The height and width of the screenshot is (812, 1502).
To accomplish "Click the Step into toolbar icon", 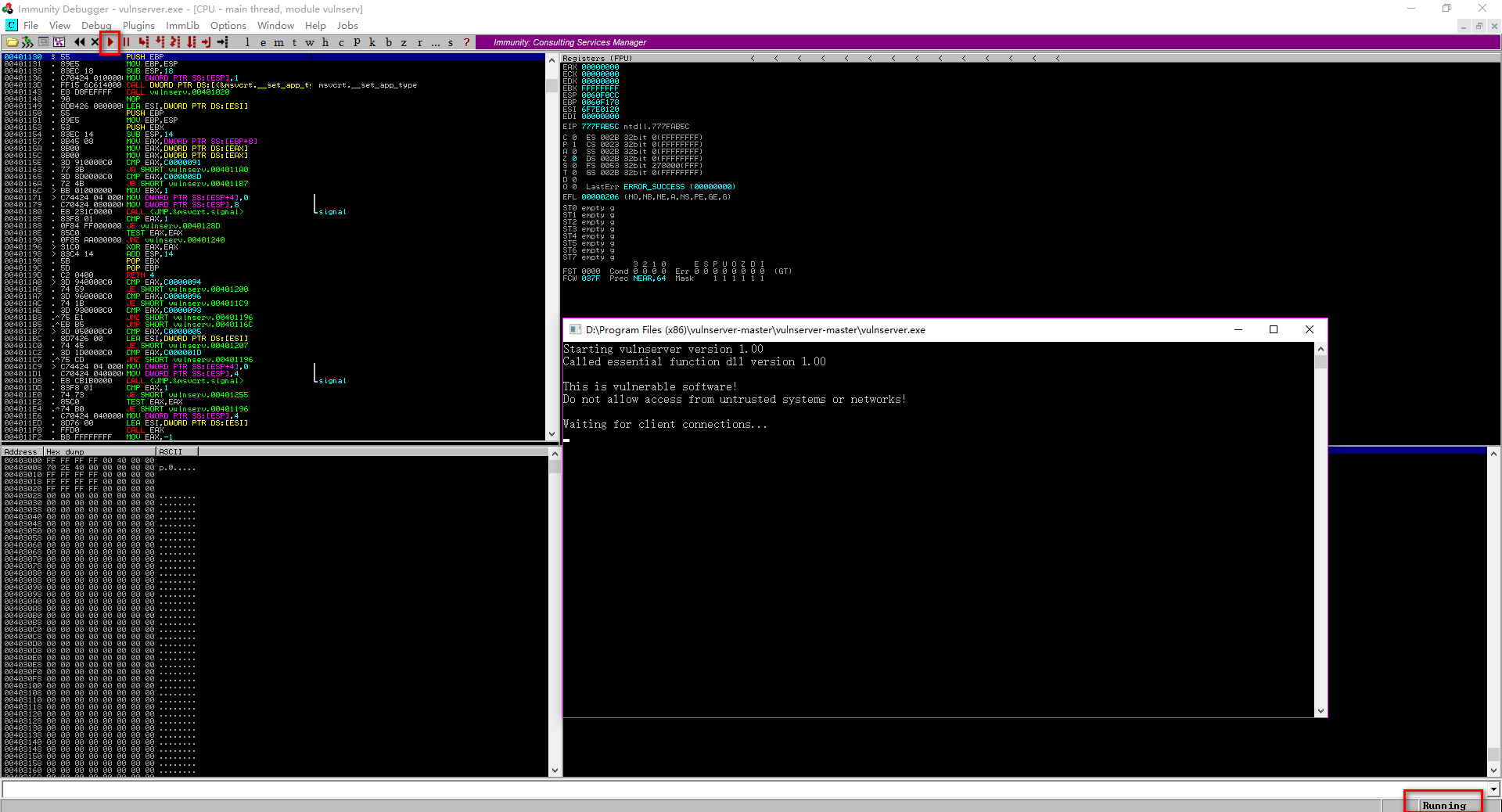I will click(143, 42).
